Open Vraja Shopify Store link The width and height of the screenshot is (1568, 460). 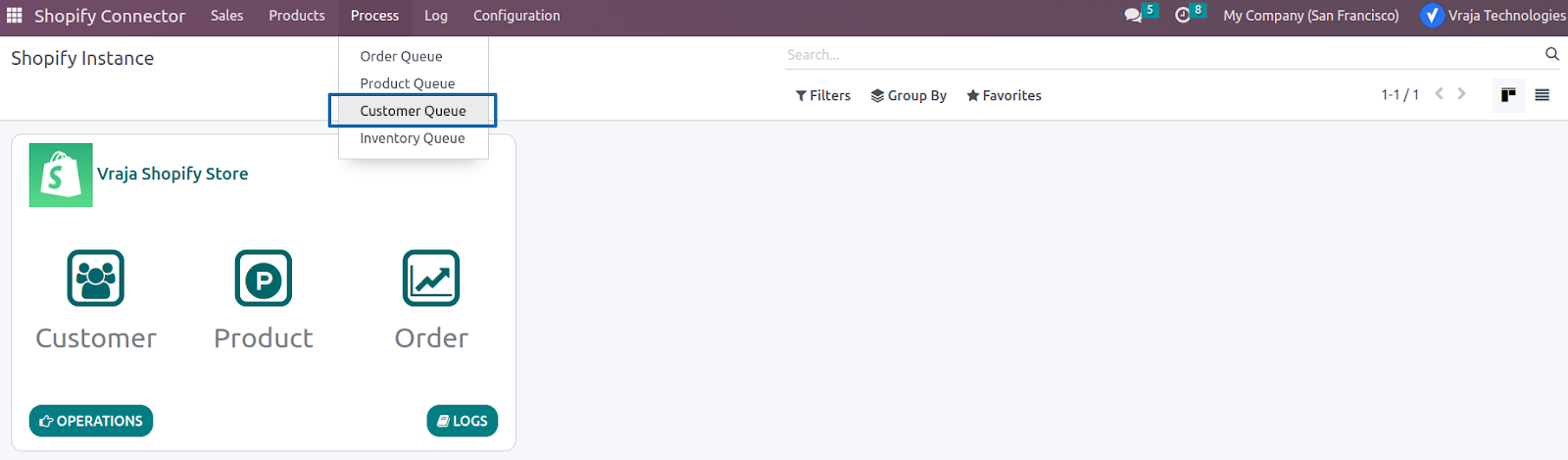[172, 174]
